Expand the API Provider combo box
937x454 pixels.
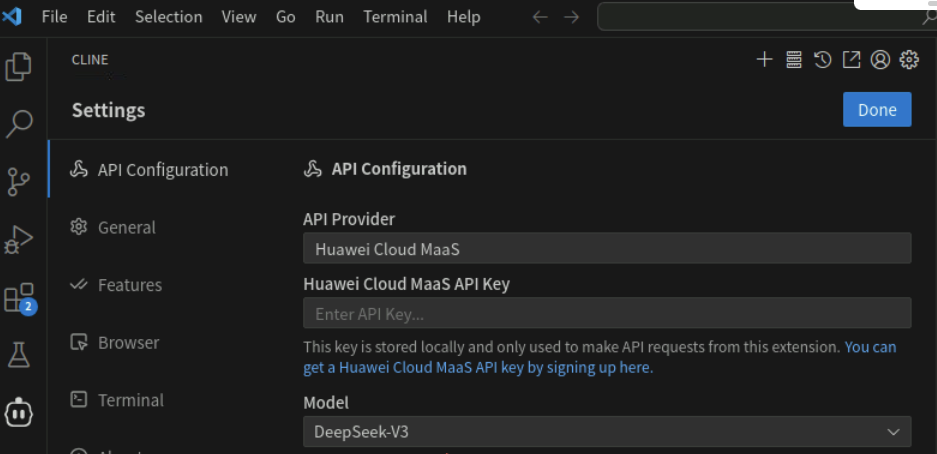(606, 248)
